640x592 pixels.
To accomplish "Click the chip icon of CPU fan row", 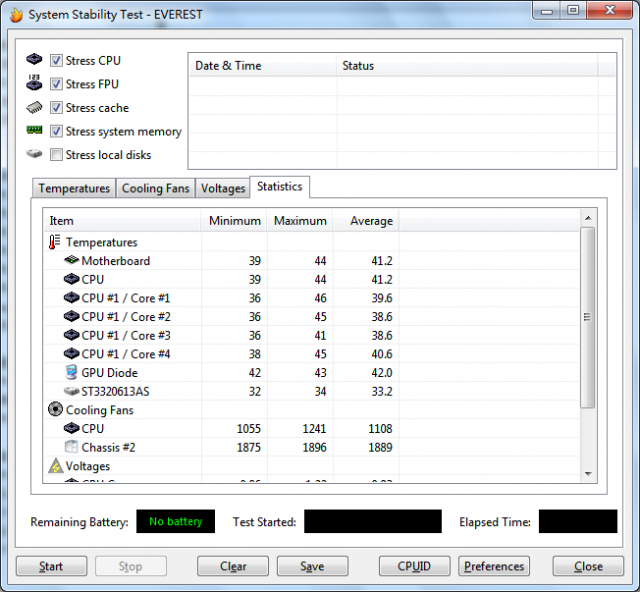I will click(x=71, y=428).
